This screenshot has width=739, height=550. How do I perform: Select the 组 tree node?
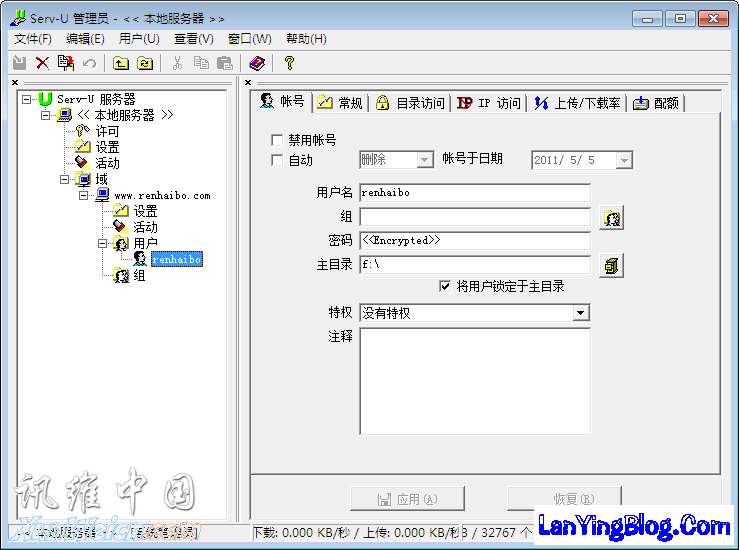pyautogui.click(x=139, y=275)
